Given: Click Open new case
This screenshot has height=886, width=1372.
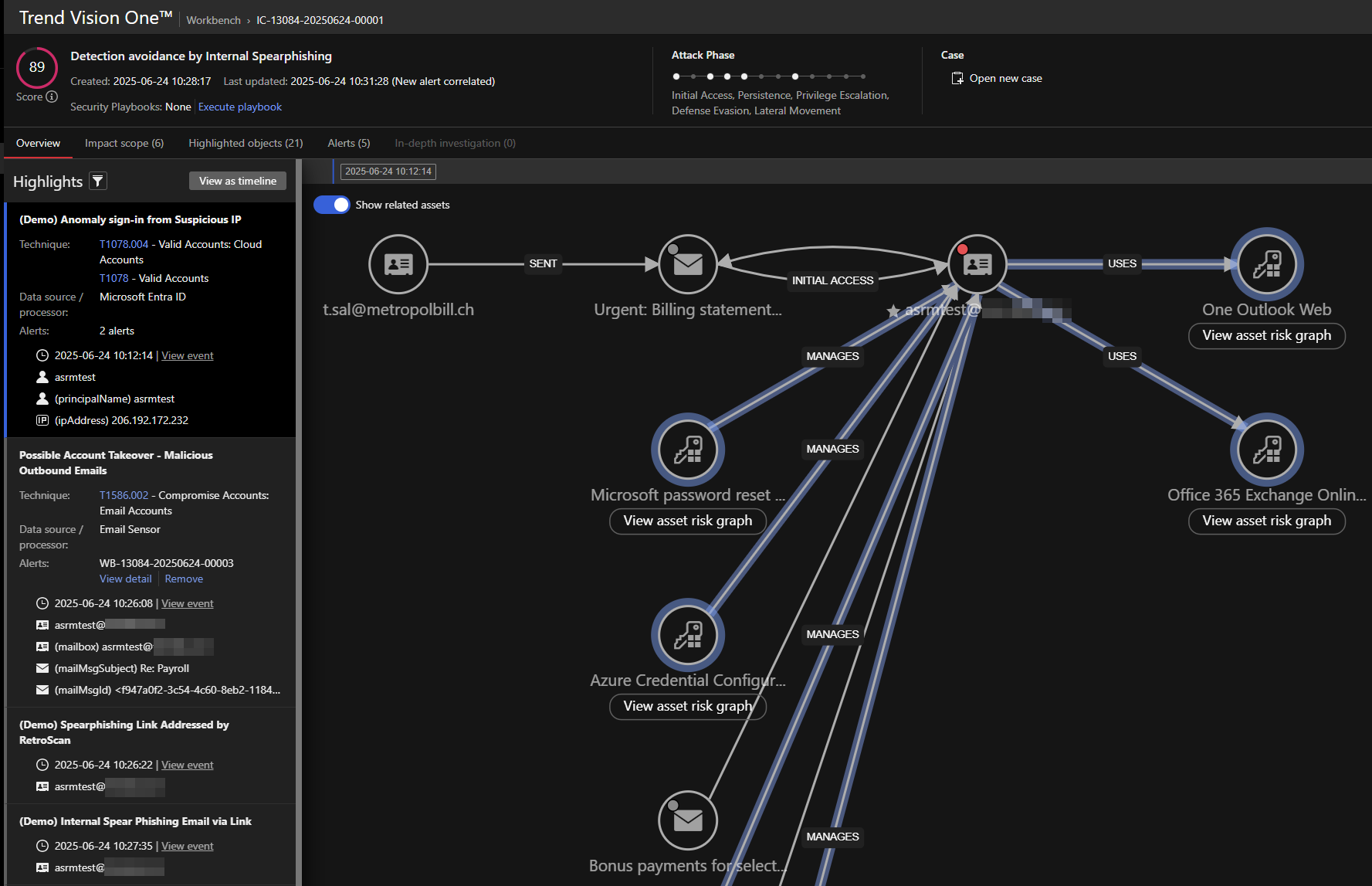Looking at the screenshot, I should [1004, 78].
